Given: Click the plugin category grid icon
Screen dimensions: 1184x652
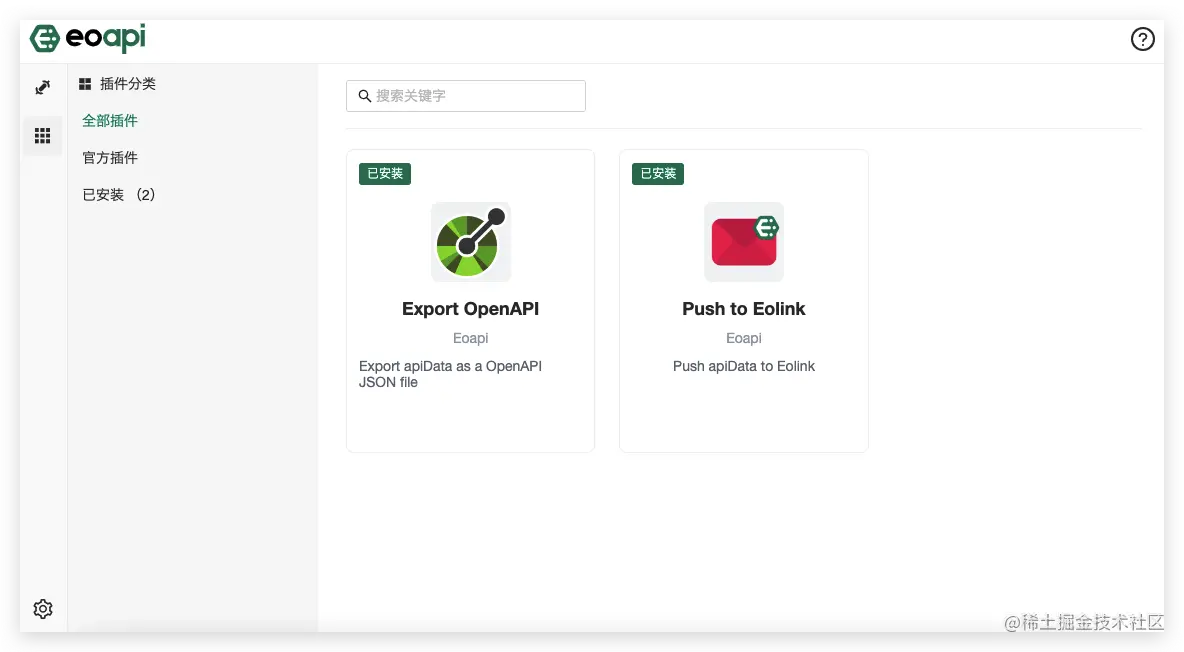Looking at the screenshot, I should pyautogui.click(x=85, y=84).
